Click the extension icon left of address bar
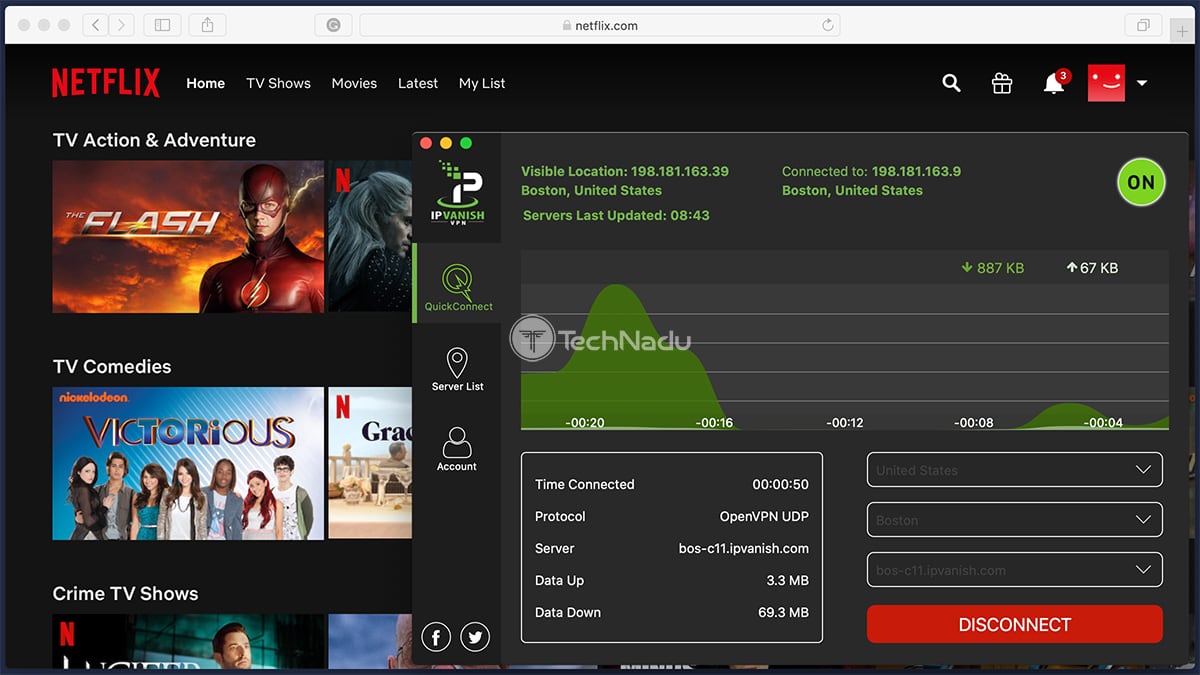1200x675 pixels. coord(332,25)
